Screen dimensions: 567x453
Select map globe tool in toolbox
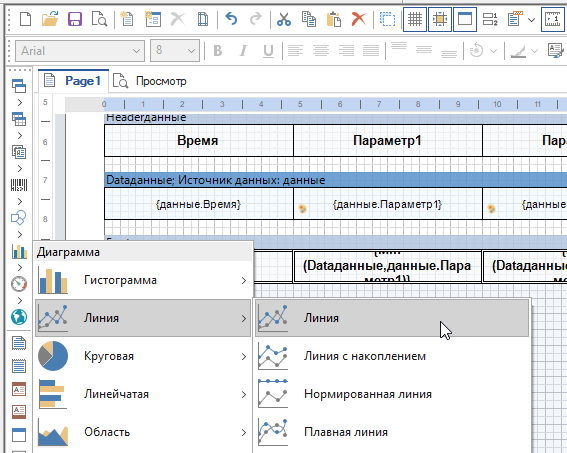[x=19, y=317]
